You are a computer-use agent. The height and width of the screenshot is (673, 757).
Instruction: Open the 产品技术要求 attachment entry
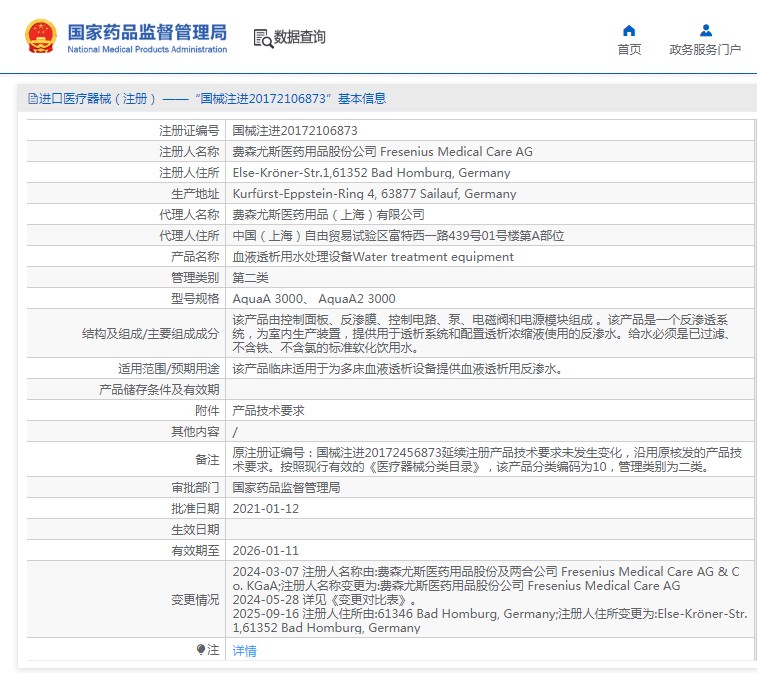click(x=268, y=411)
